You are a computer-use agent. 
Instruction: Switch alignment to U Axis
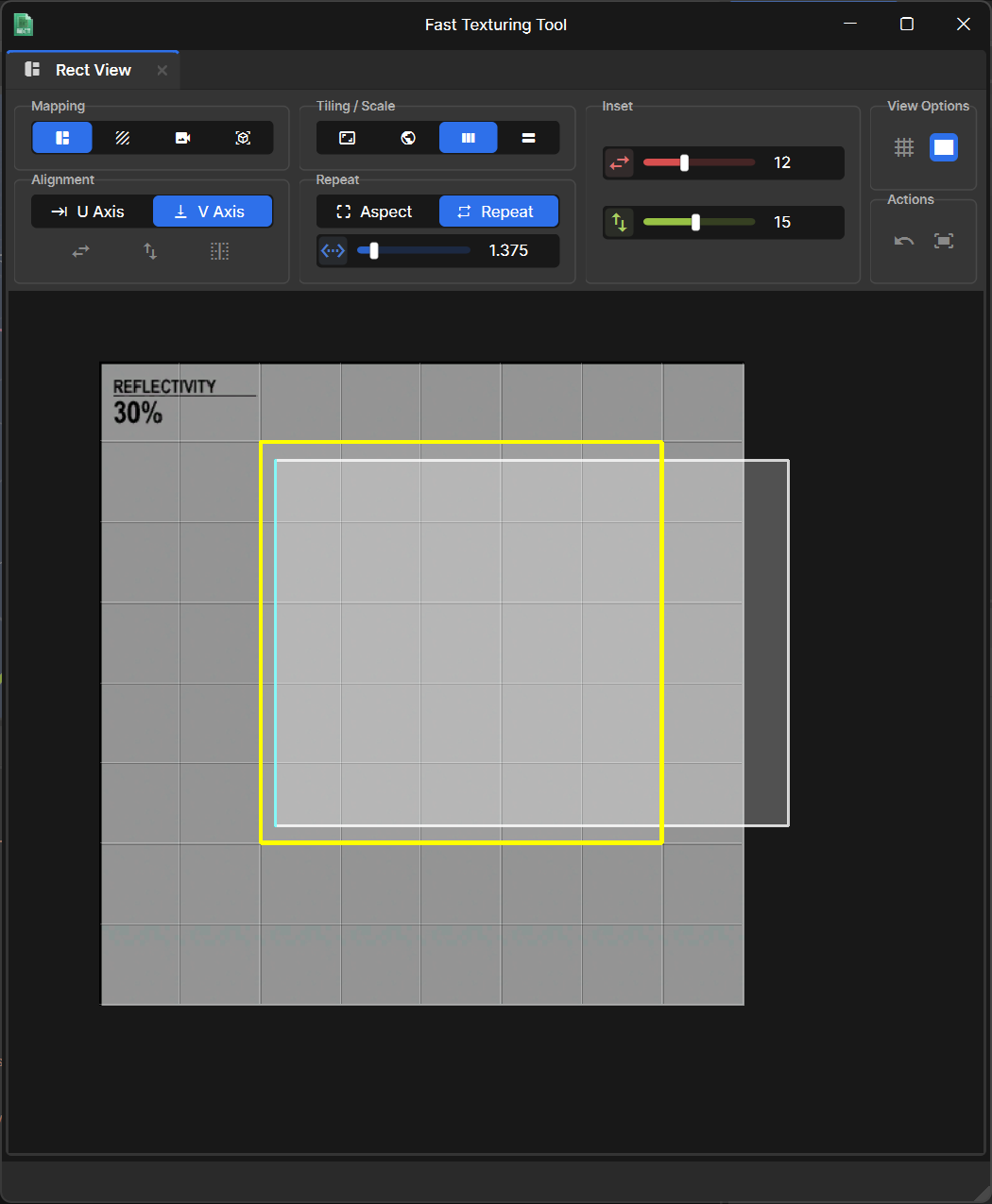91,212
